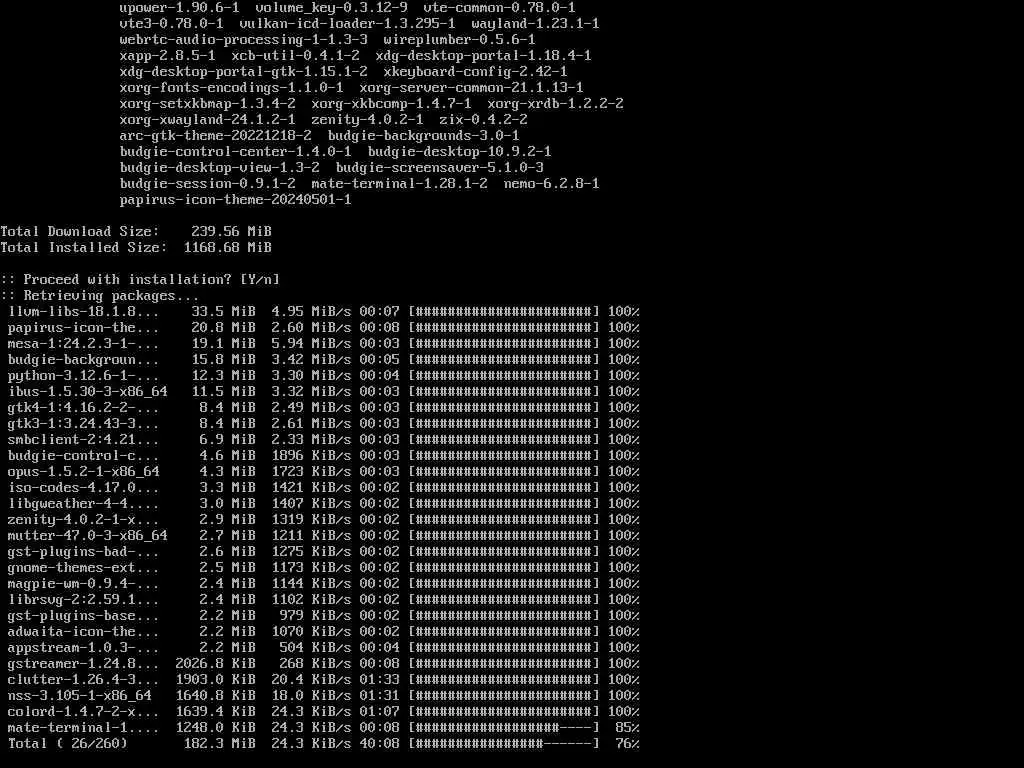Click the nemo-6.2.8-1 package name
The image size is (1024, 768).
pos(551,184)
